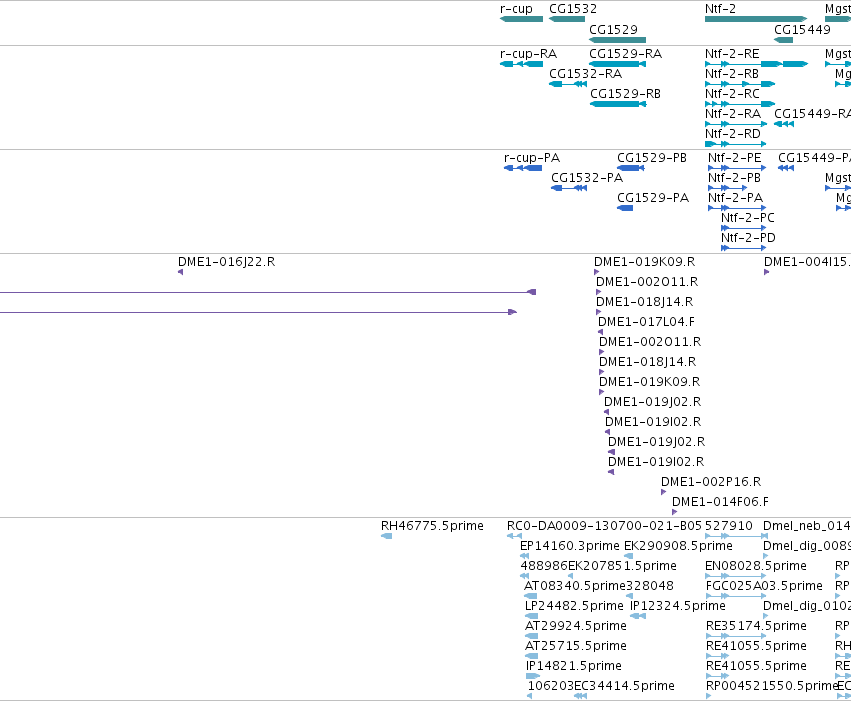Click the Ntf-2-PB protein feature
The height and width of the screenshot is (701, 851).
(728, 188)
